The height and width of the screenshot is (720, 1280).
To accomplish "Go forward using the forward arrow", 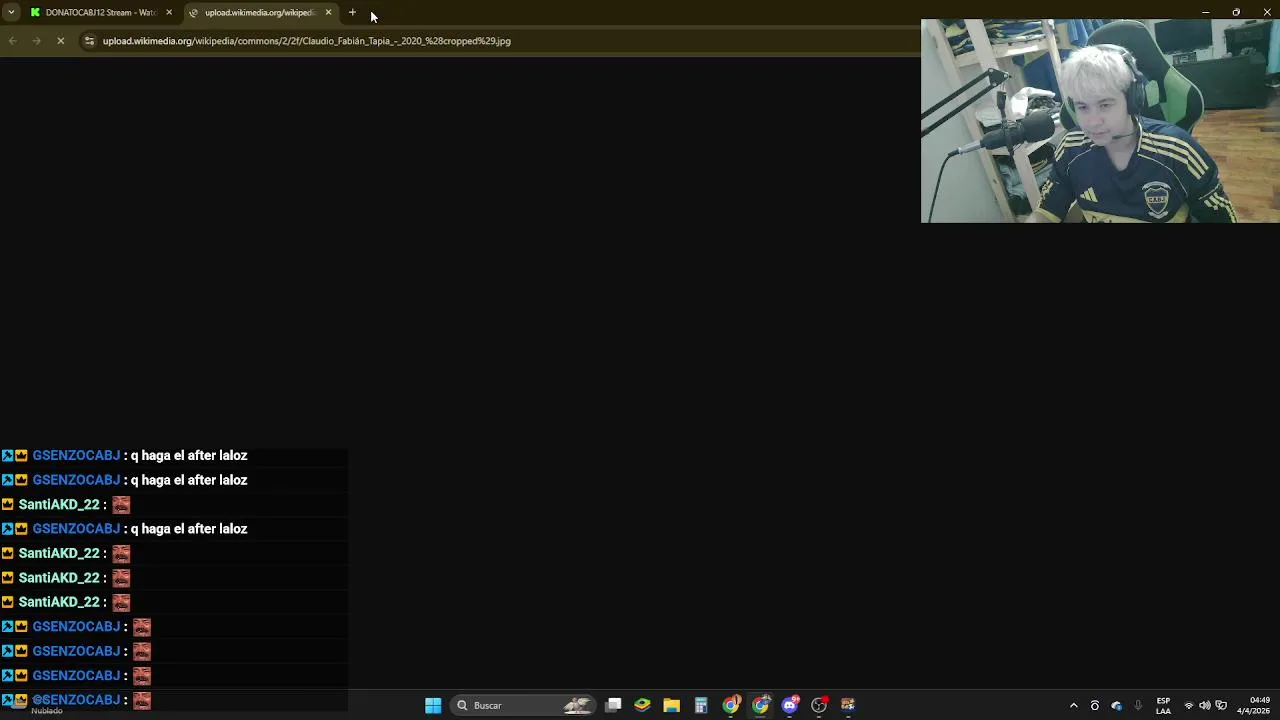I will pyautogui.click(x=36, y=41).
